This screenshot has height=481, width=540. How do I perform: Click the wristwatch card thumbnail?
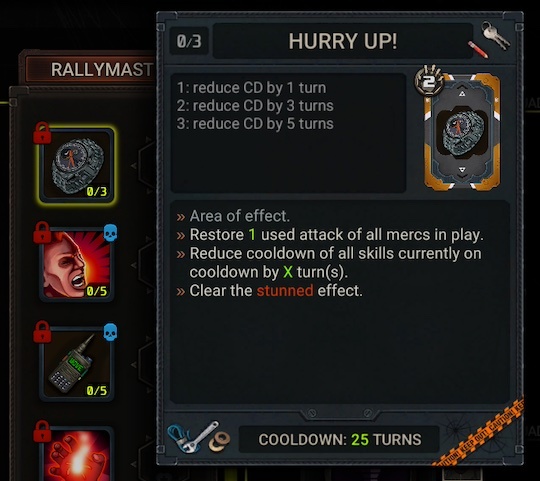coord(462,132)
